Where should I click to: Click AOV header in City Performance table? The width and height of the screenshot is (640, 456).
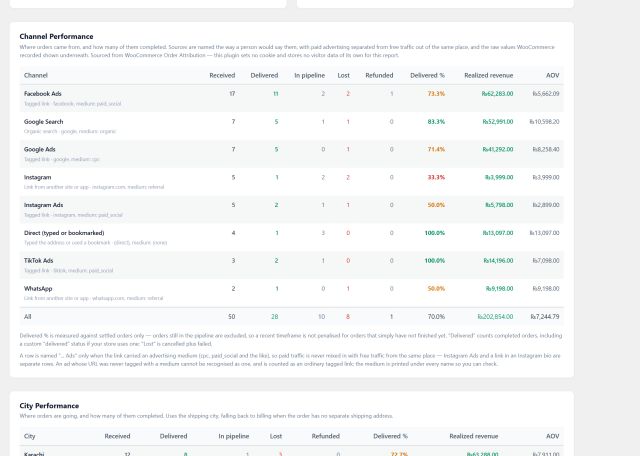(553, 436)
